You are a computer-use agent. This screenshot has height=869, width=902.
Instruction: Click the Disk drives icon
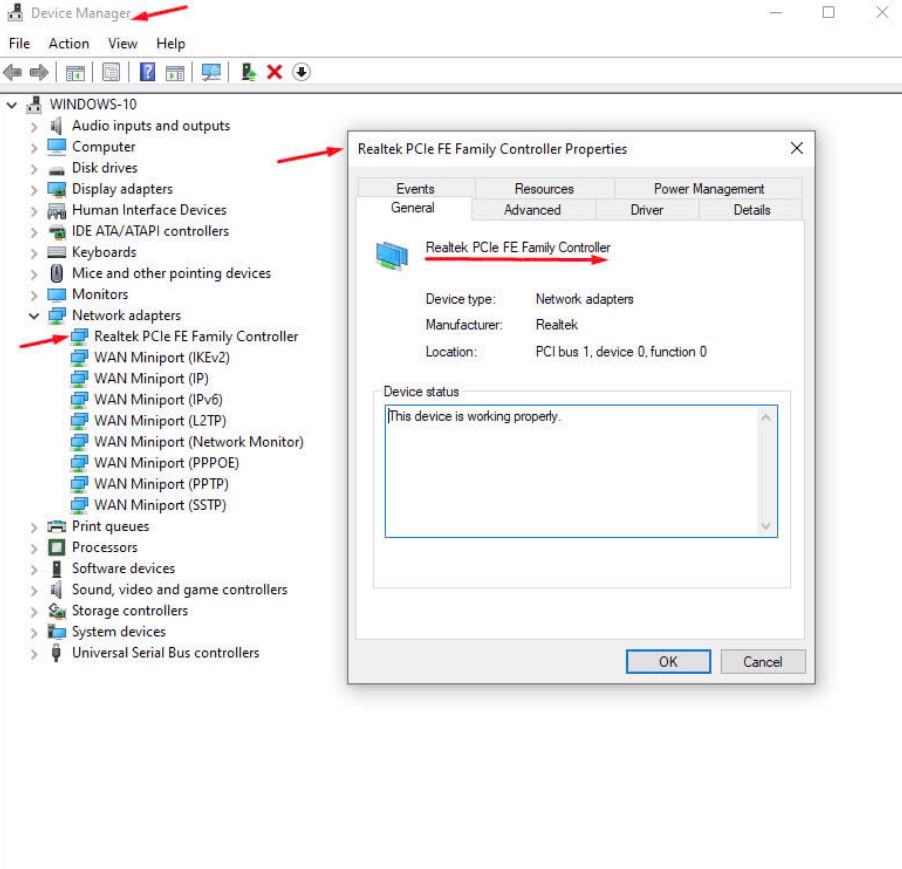56,169
